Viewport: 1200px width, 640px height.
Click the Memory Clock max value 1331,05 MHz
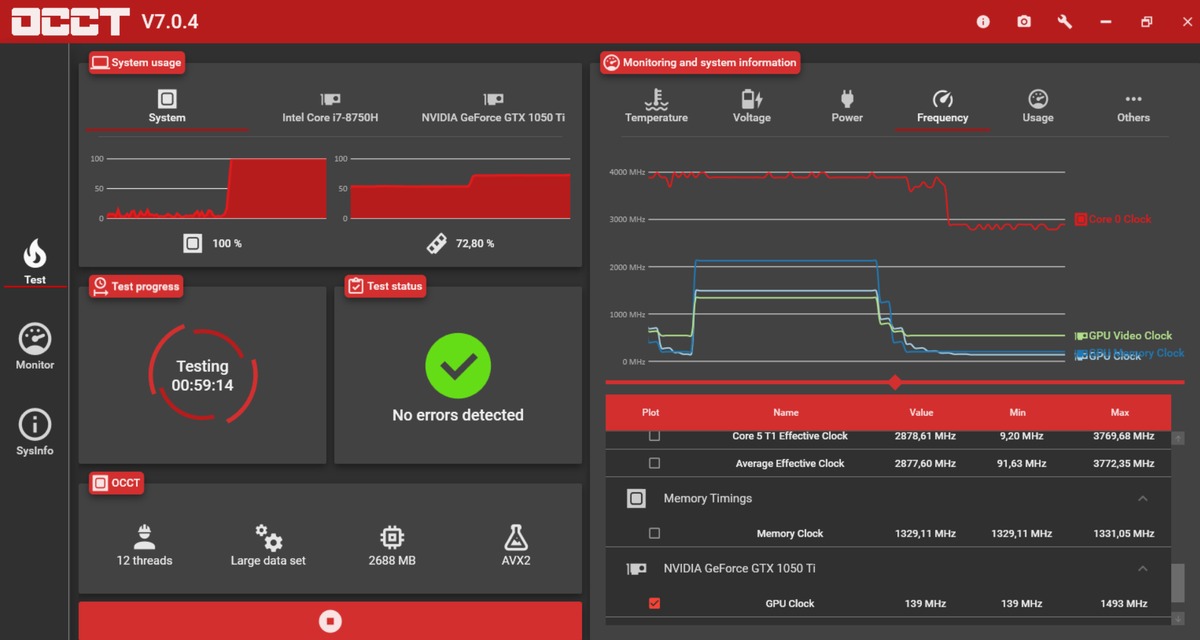pyautogui.click(x=1123, y=533)
